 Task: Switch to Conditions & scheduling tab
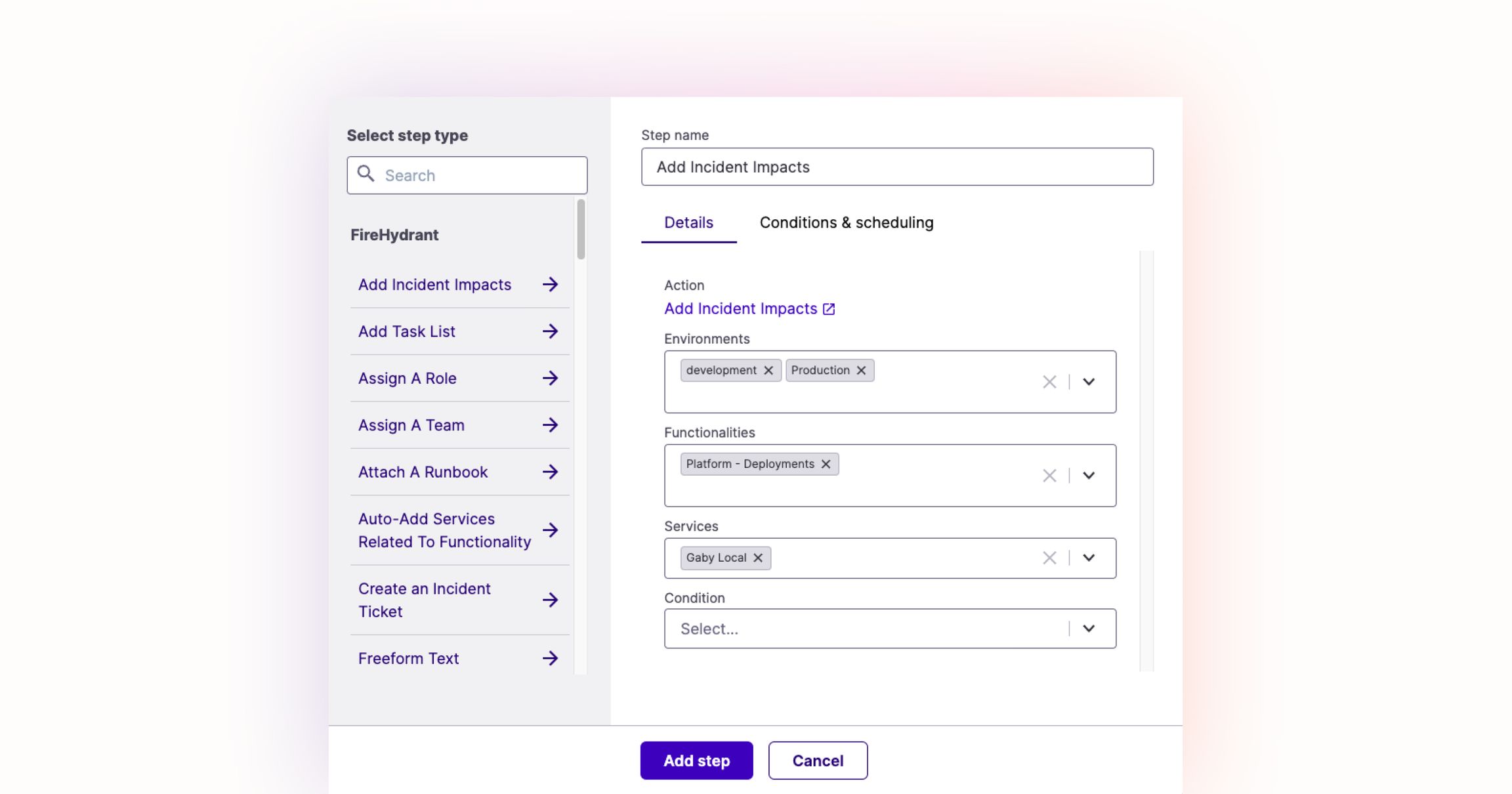click(847, 222)
